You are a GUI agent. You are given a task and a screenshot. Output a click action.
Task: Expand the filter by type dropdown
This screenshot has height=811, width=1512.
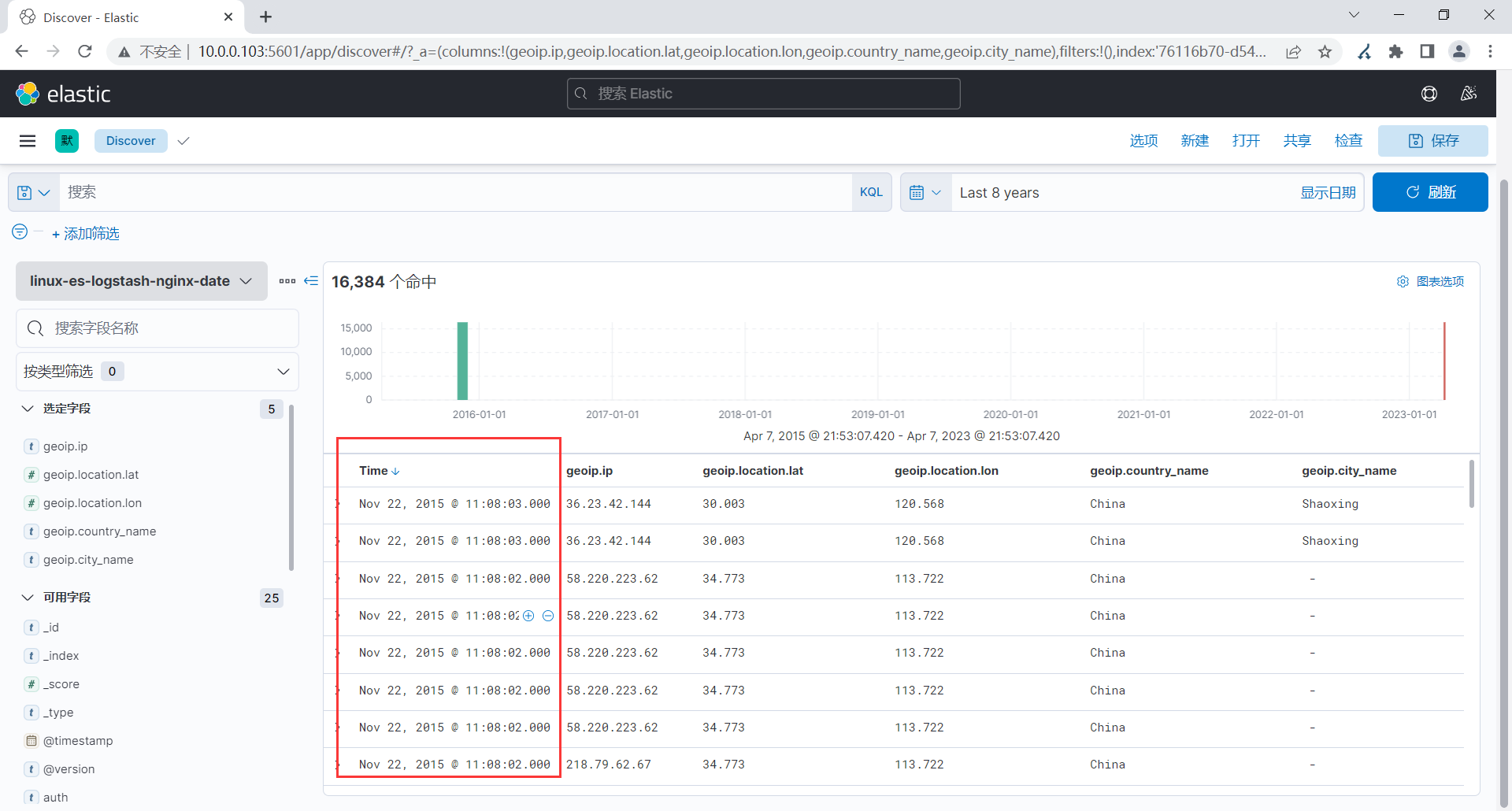157,372
